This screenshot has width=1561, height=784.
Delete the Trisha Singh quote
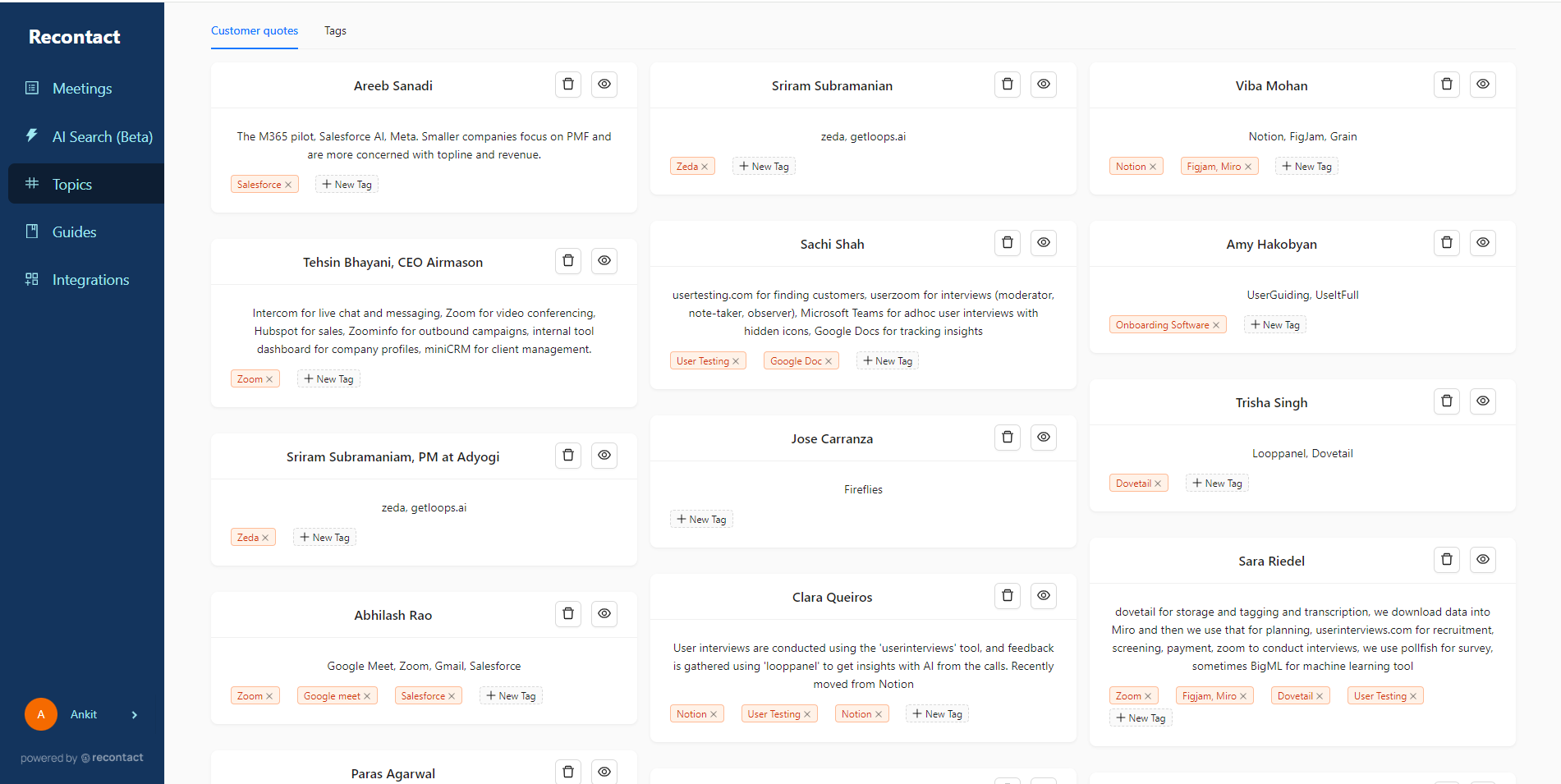tap(1447, 401)
